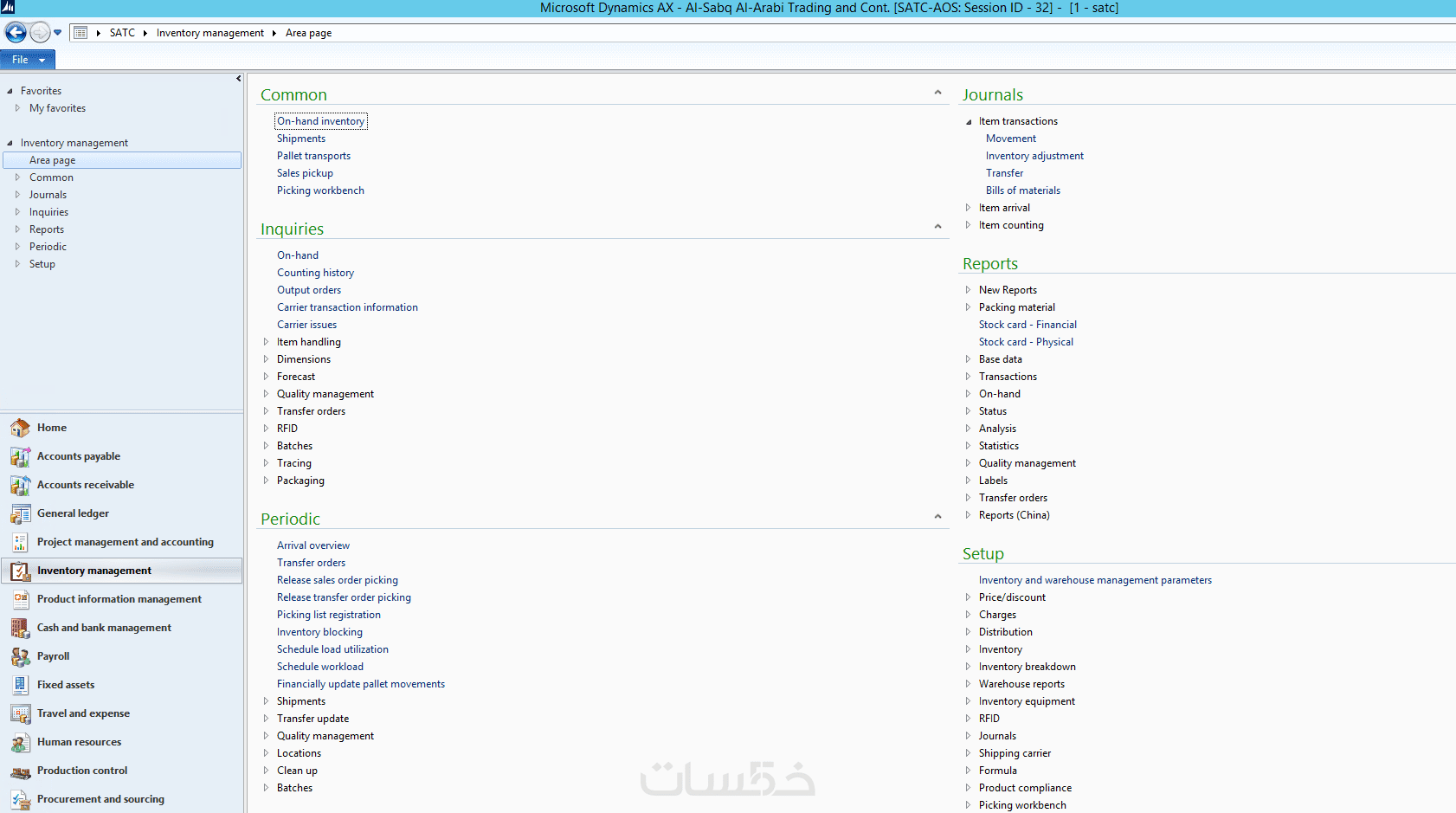Screen dimensions: 1456x813
Task: Select Periodic in left navigation tree
Action: tap(48, 247)
